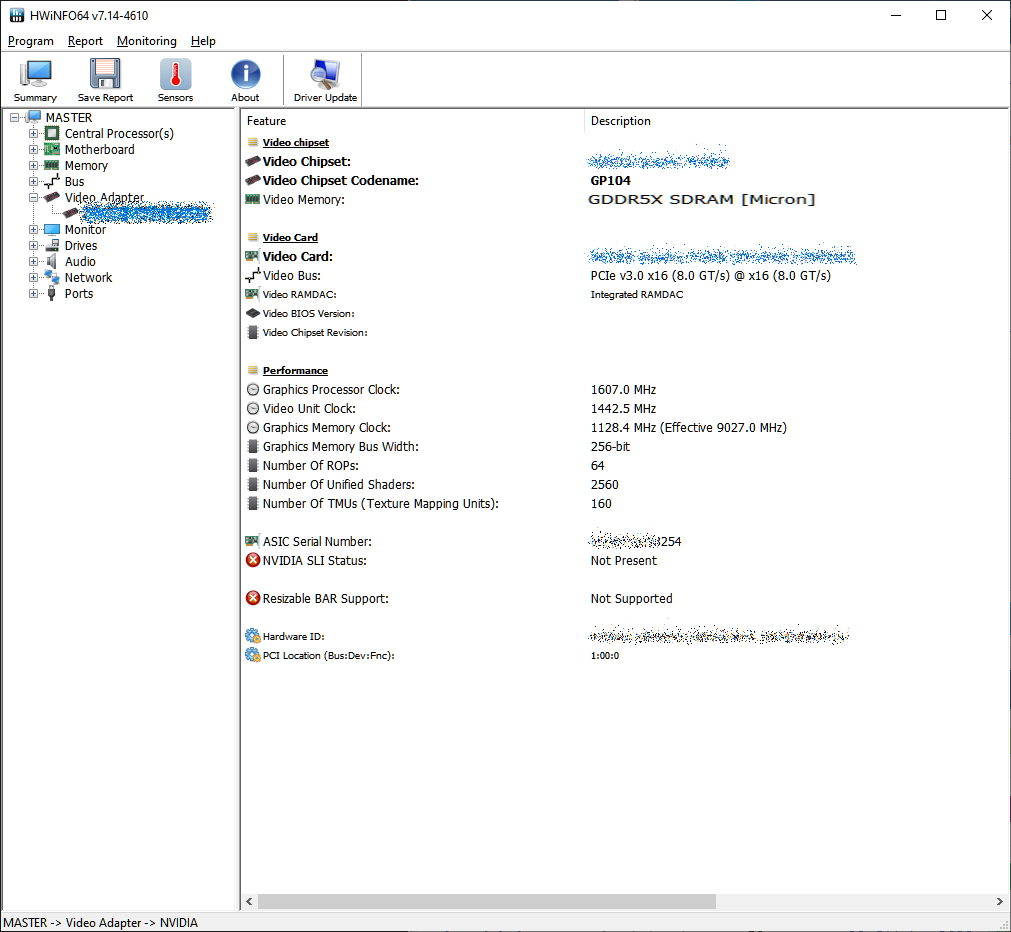The width and height of the screenshot is (1011, 932).
Task: Click the clock icon beside Graphics Memory Clock
Action: [253, 428]
